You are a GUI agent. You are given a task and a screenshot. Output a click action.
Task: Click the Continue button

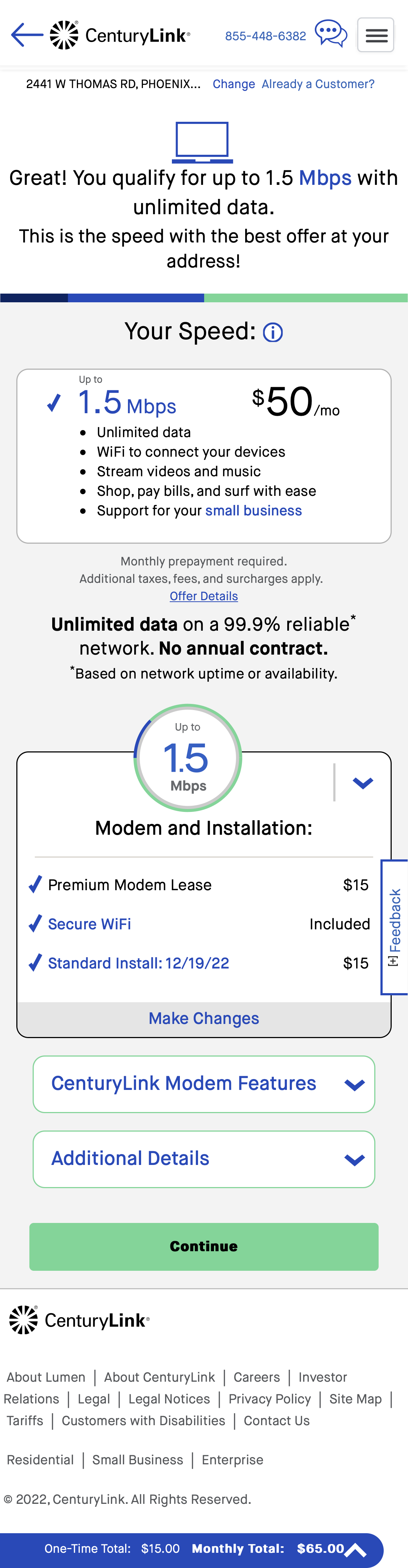pos(203,1246)
